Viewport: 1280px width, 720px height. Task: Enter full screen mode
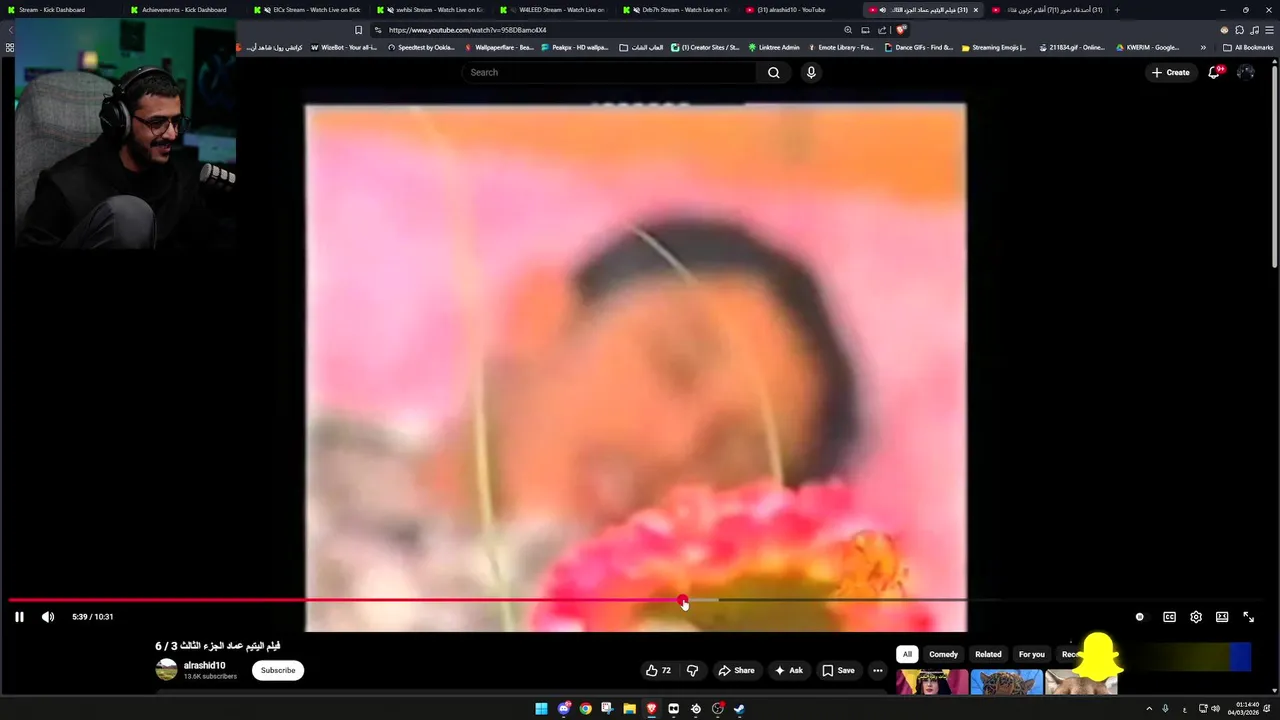[x=1248, y=617]
